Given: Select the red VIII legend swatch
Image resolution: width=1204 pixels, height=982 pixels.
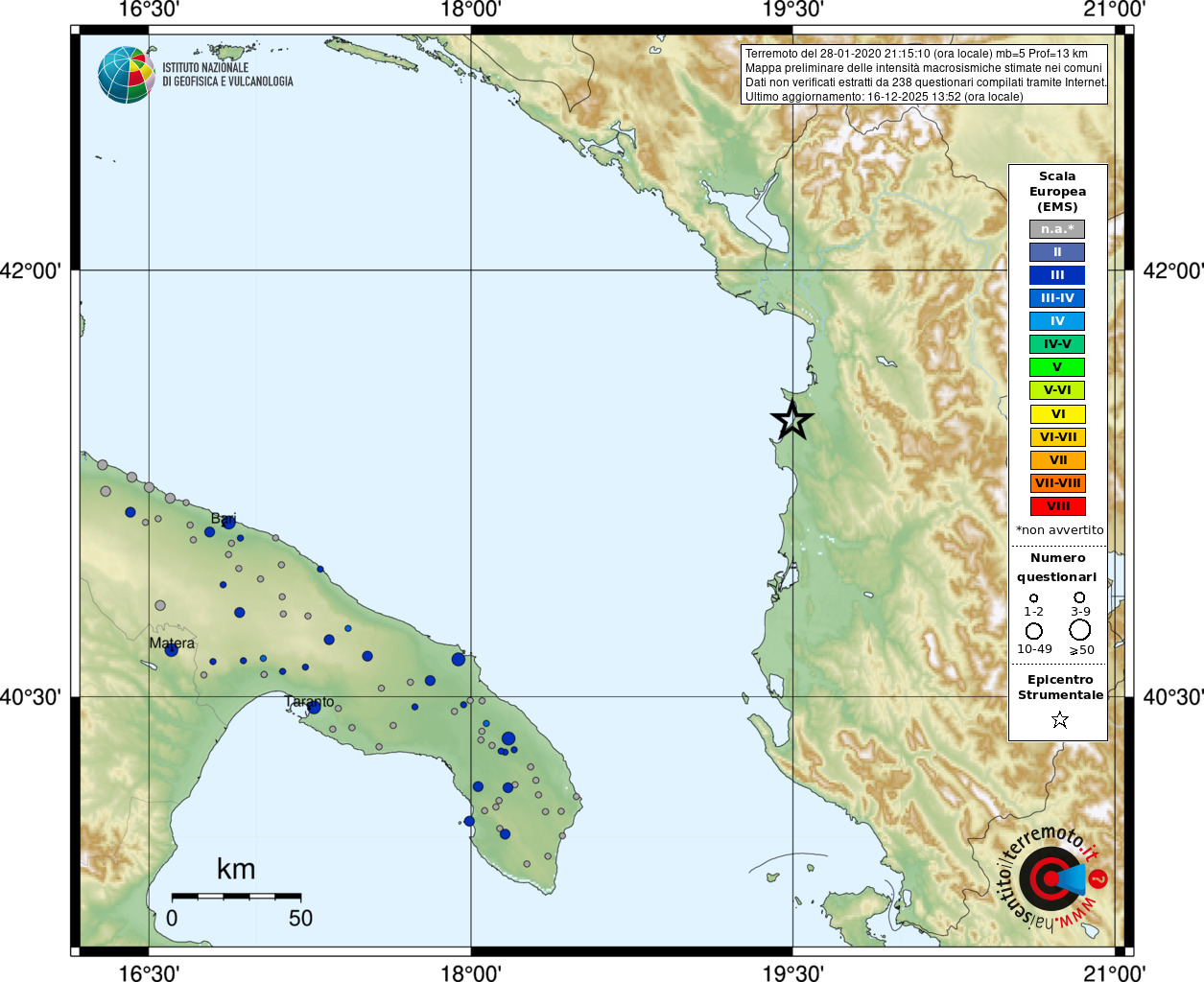Looking at the screenshot, I should (1057, 506).
